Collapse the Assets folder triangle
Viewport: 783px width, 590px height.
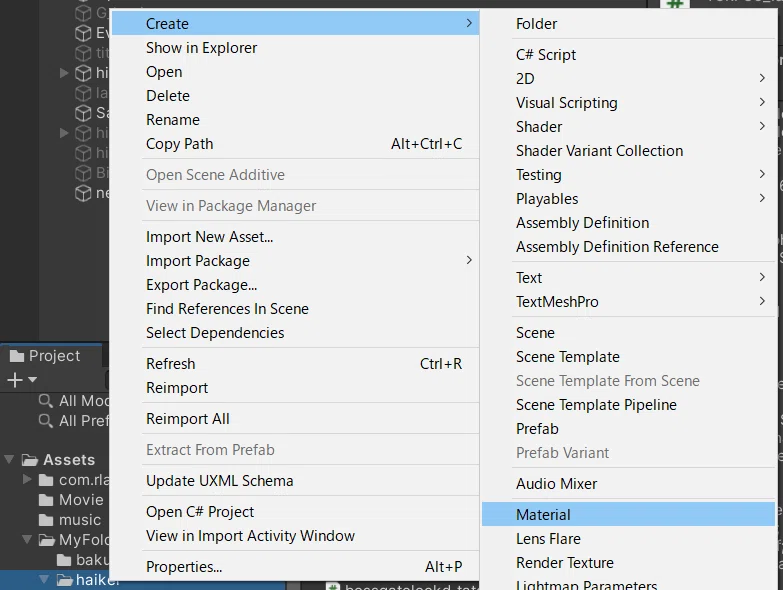(9, 459)
